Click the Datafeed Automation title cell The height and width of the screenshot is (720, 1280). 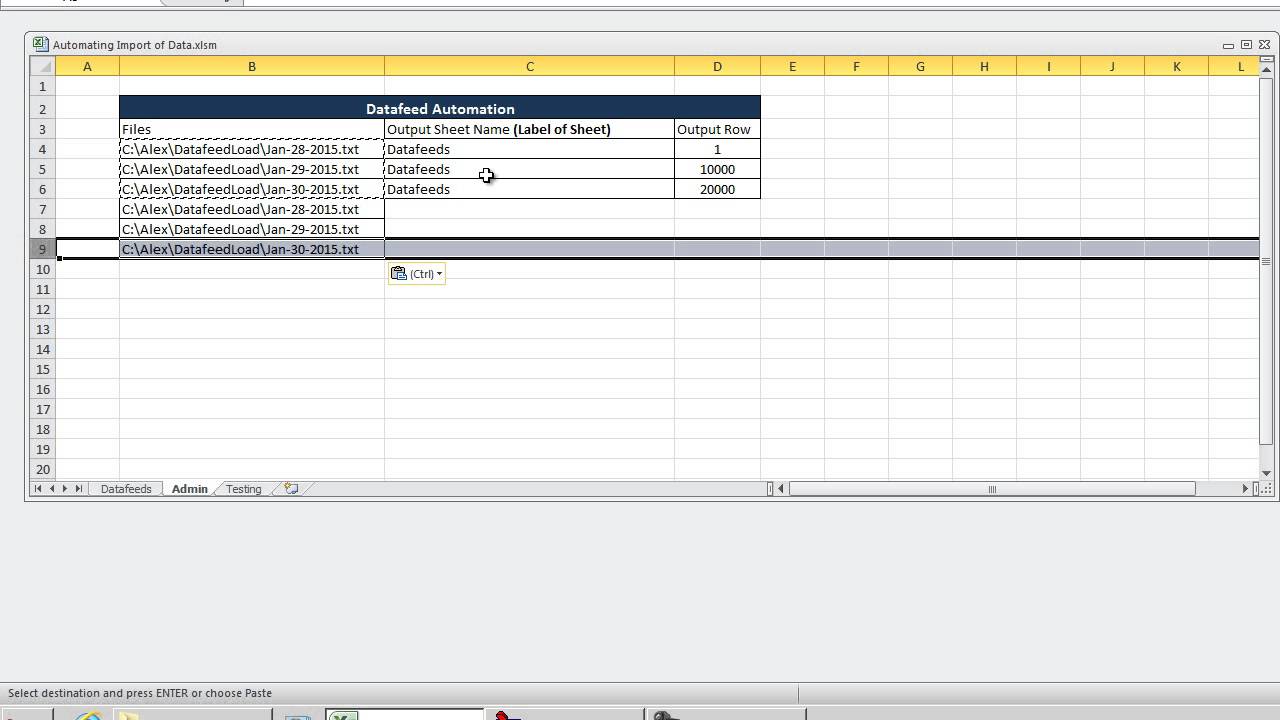pyautogui.click(x=440, y=108)
